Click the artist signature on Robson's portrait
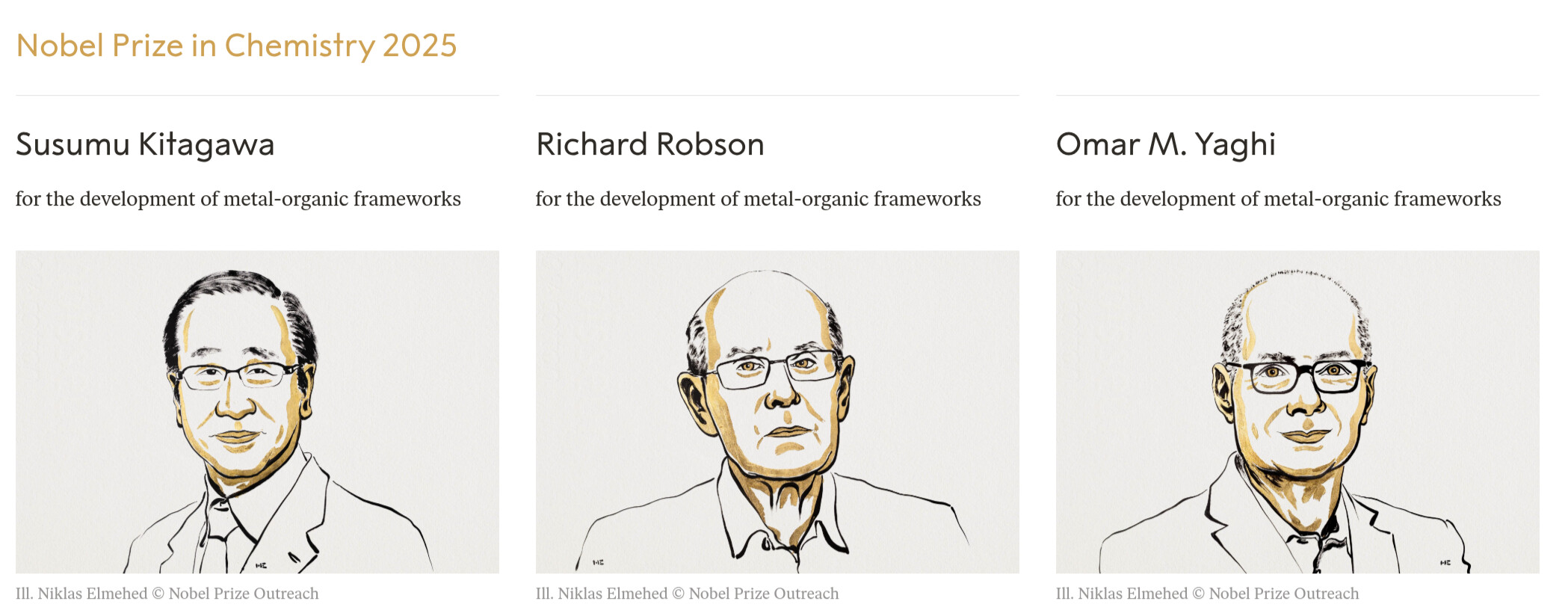Viewport: 1568px width, 616px height. [598, 561]
